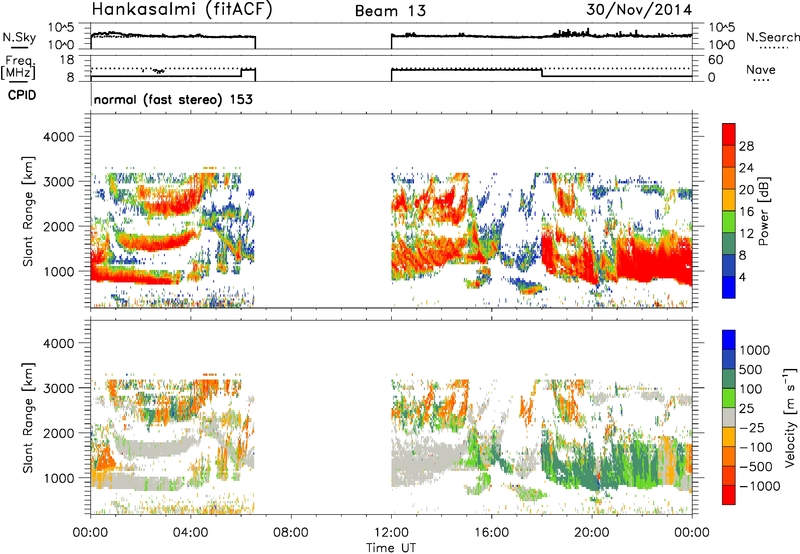Screen dimensions: 800x554
Task: Click the '16:00' time axis label
Action: [x=491, y=533]
